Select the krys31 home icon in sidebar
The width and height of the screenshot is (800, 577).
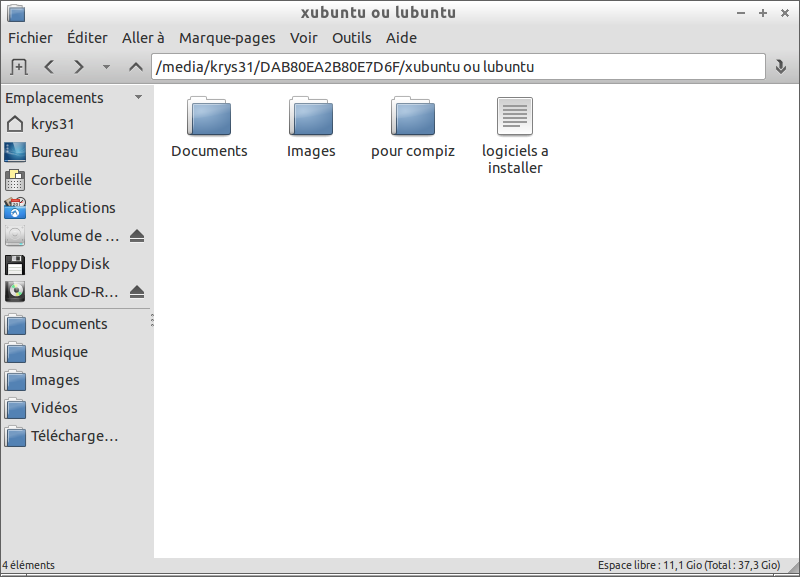pyautogui.click(x=15, y=124)
